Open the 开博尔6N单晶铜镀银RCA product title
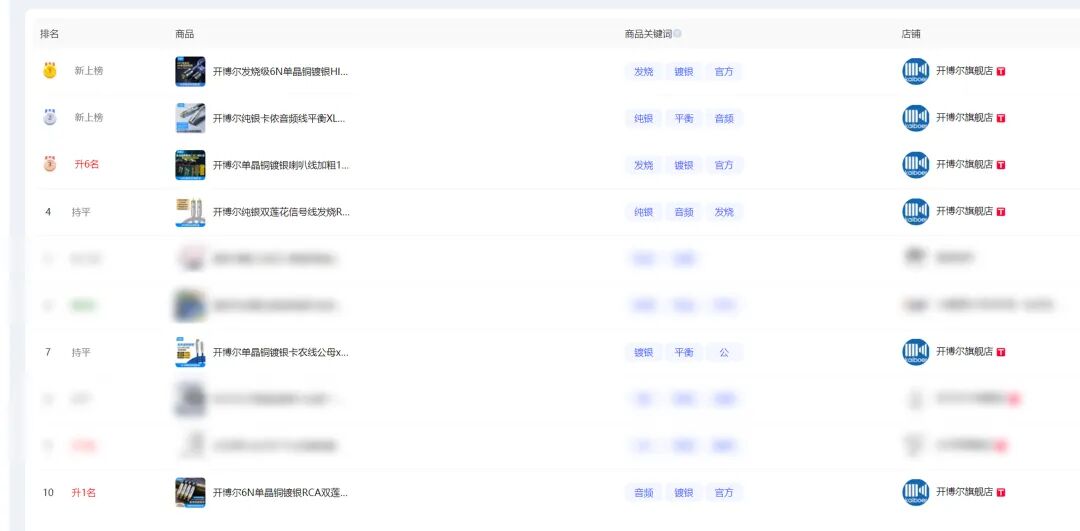Screen dimensions: 1080x531 280,492
